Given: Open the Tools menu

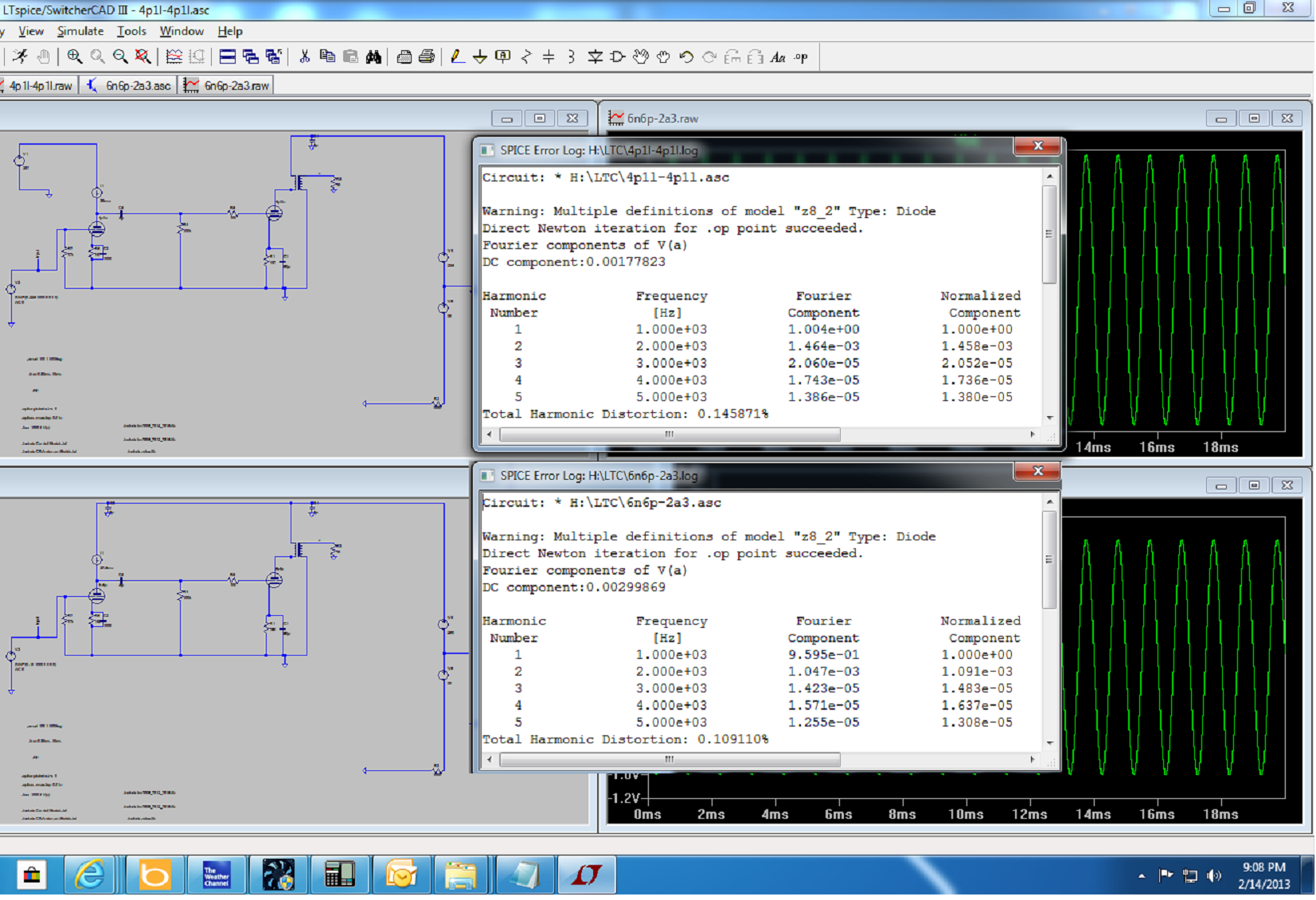Looking at the screenshot, I should [x=131, y=31].
